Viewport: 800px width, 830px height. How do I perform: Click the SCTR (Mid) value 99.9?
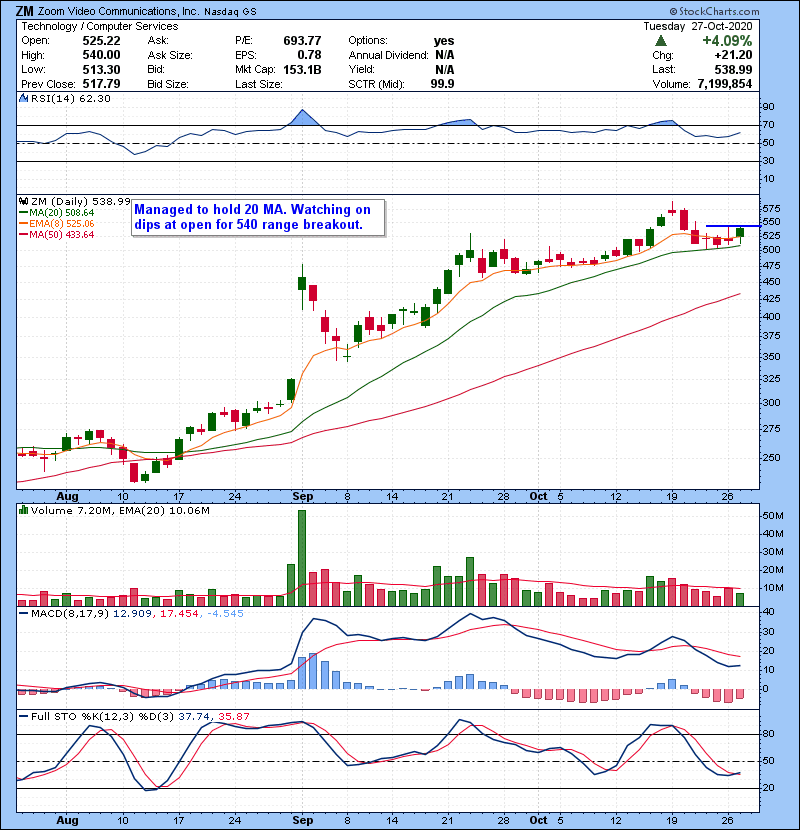(442, 84)
